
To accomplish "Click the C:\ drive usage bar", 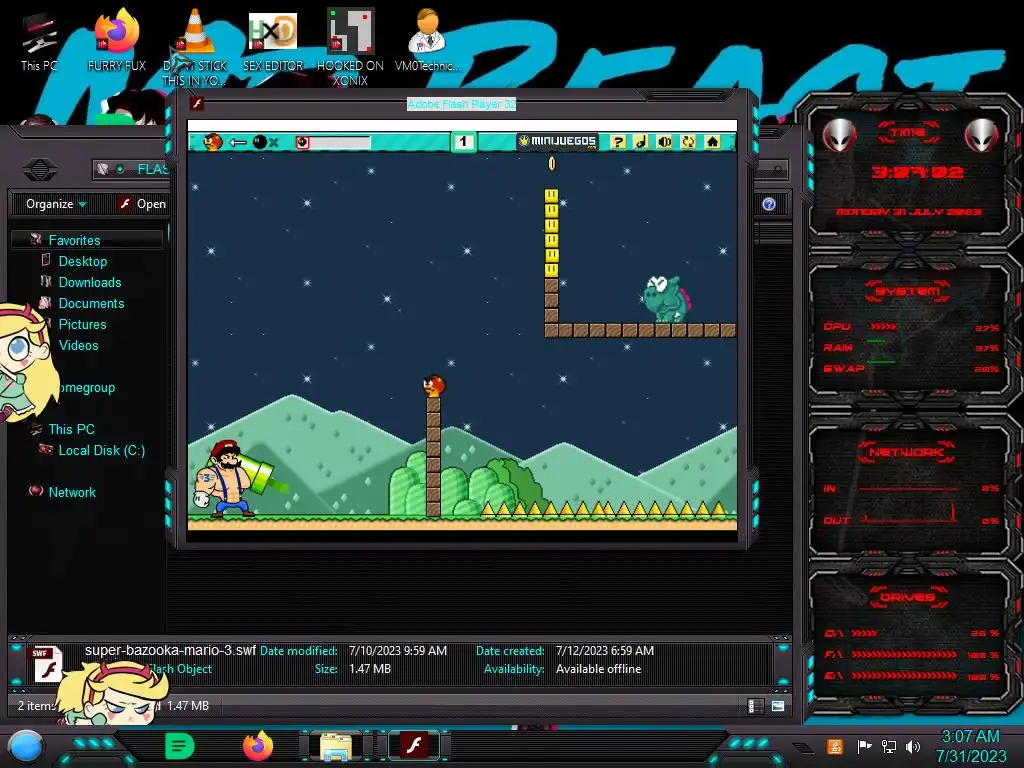I will tap(864, 633).
